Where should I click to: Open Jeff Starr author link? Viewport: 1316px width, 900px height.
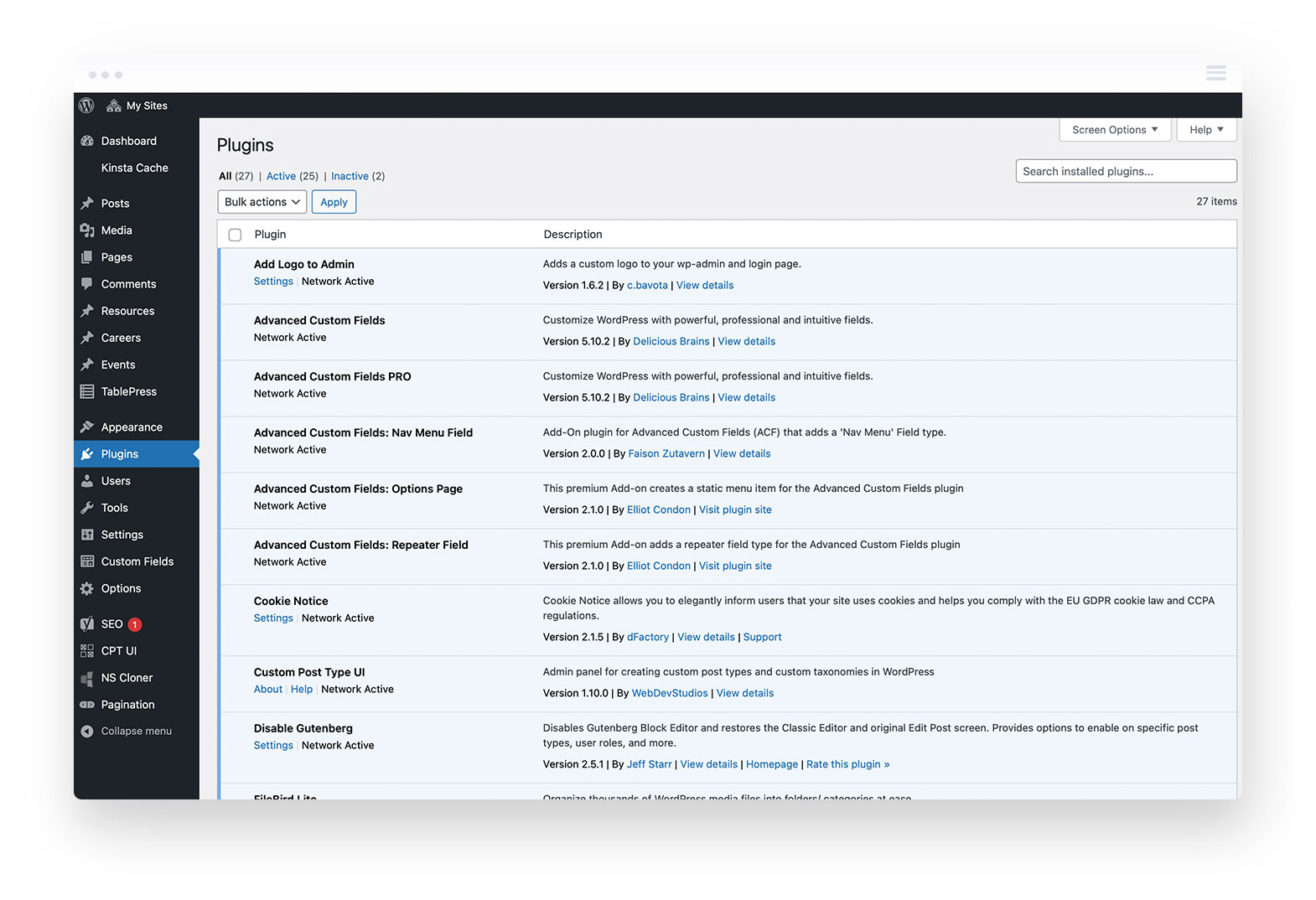tap(650, 765)
